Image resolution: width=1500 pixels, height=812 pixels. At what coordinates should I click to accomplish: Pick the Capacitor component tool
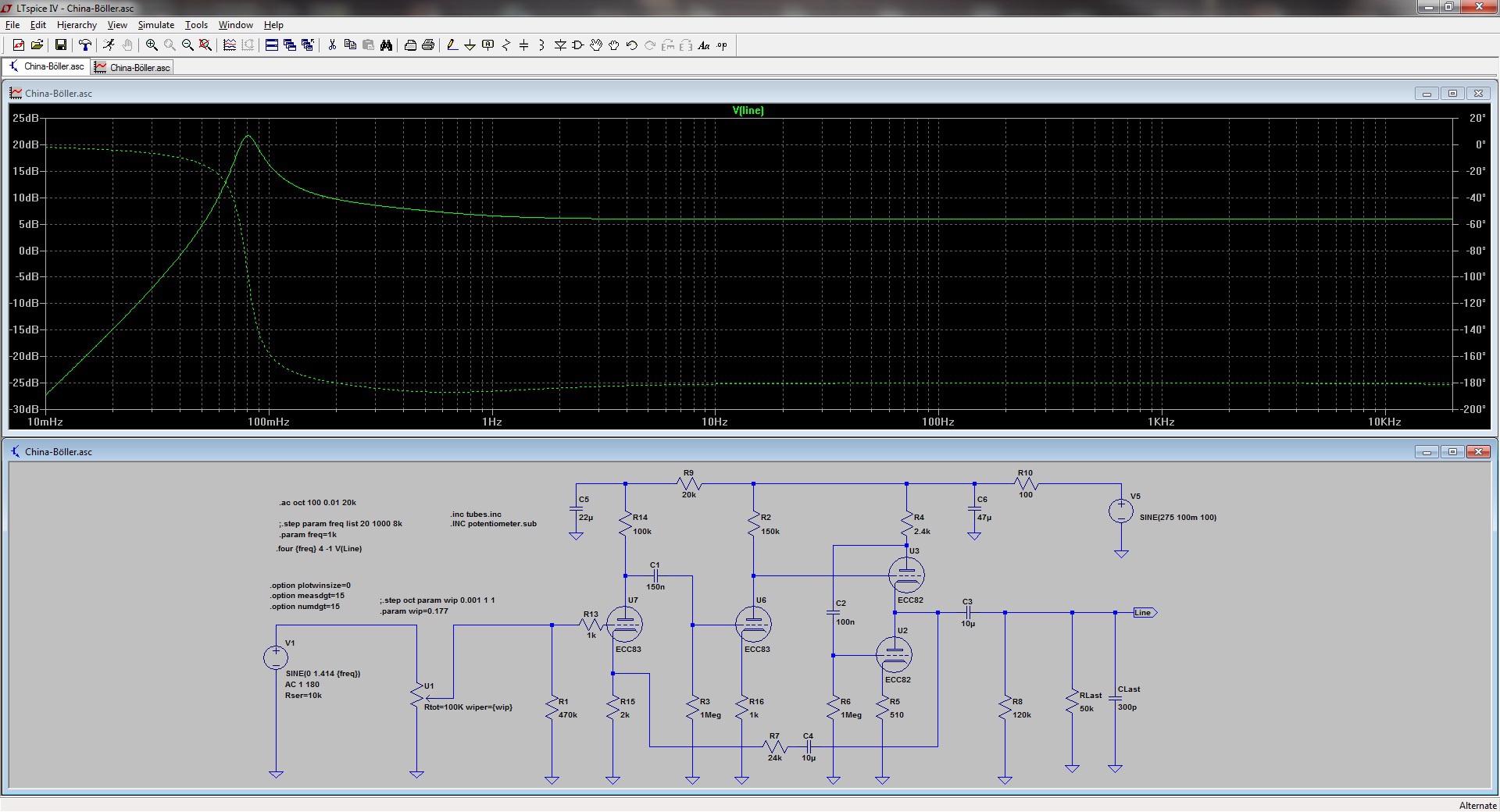[523, 45]
